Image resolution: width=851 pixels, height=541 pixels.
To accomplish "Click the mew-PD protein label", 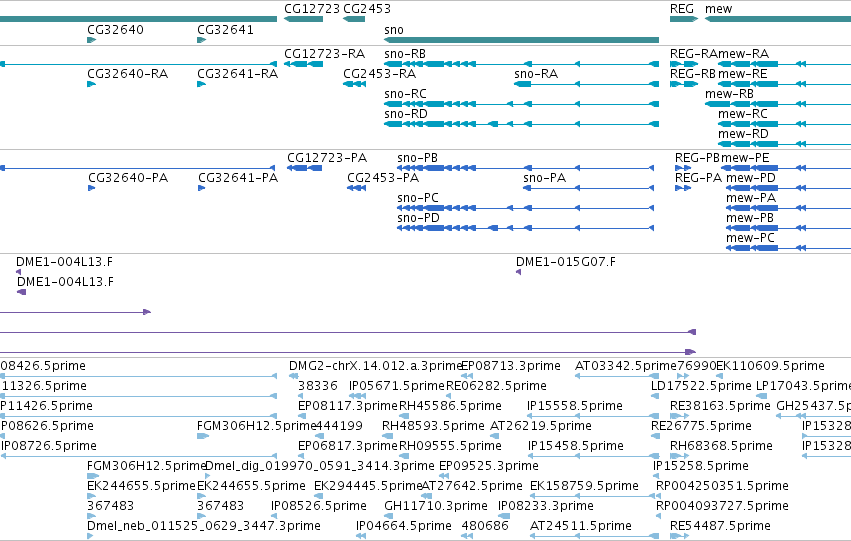I will 751,178.
